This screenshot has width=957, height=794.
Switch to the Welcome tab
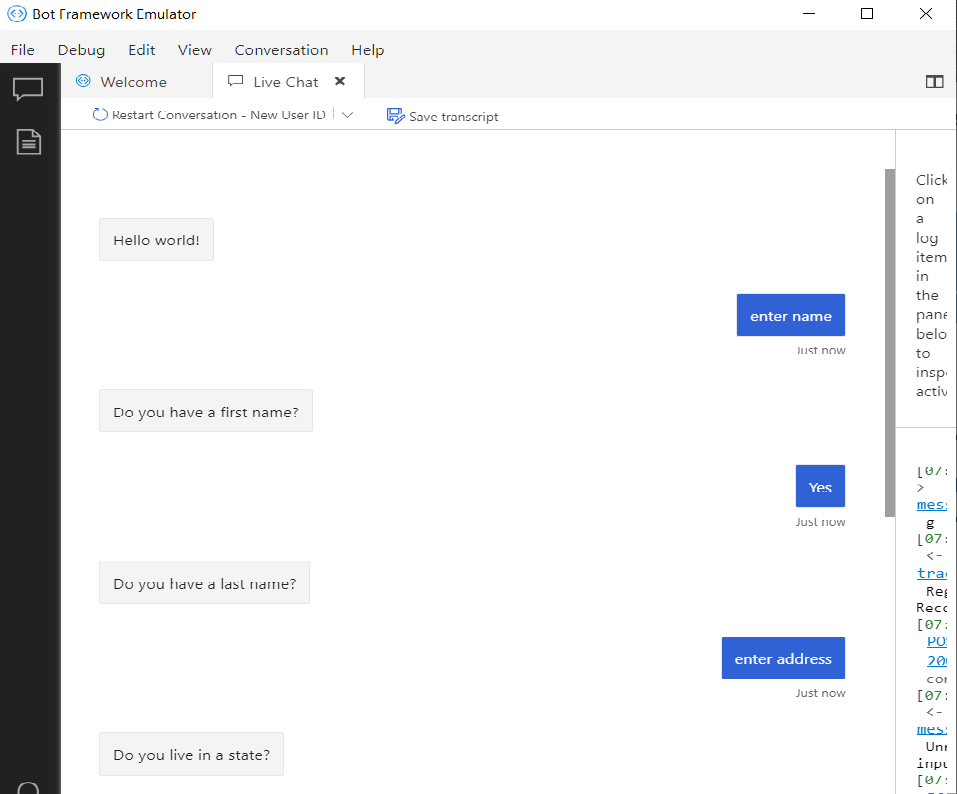[137, 81]
